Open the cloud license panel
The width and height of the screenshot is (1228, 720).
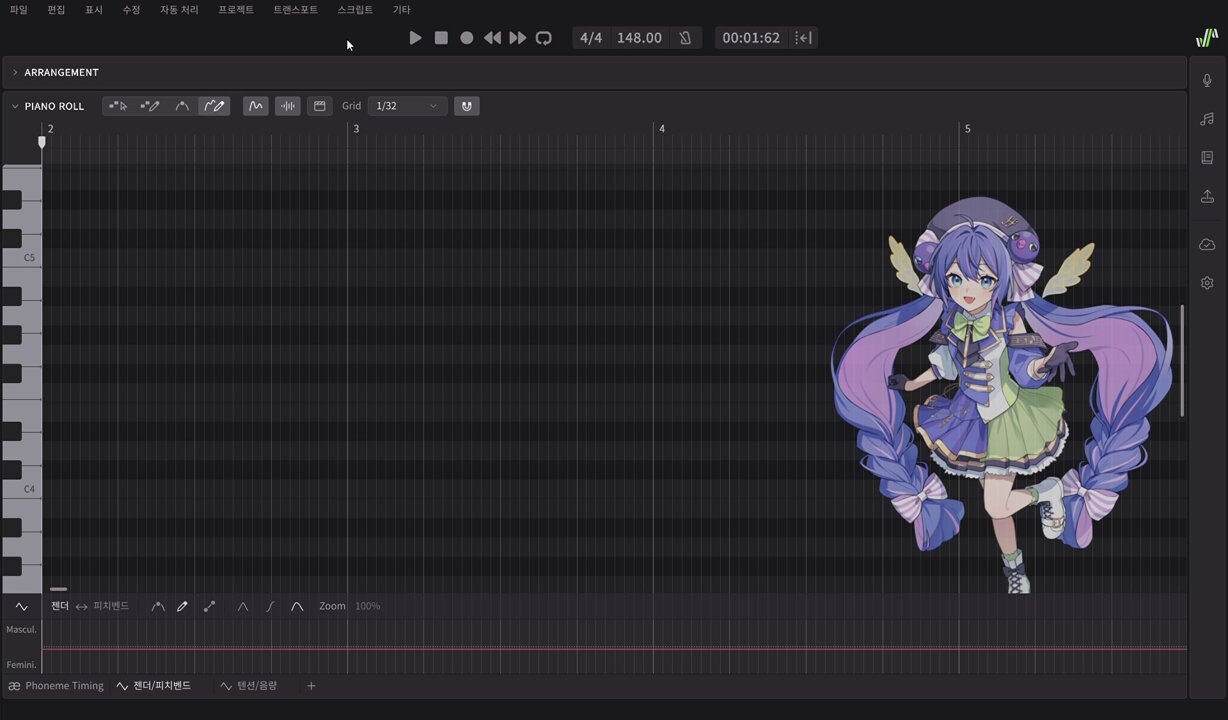coord(1207,245)
